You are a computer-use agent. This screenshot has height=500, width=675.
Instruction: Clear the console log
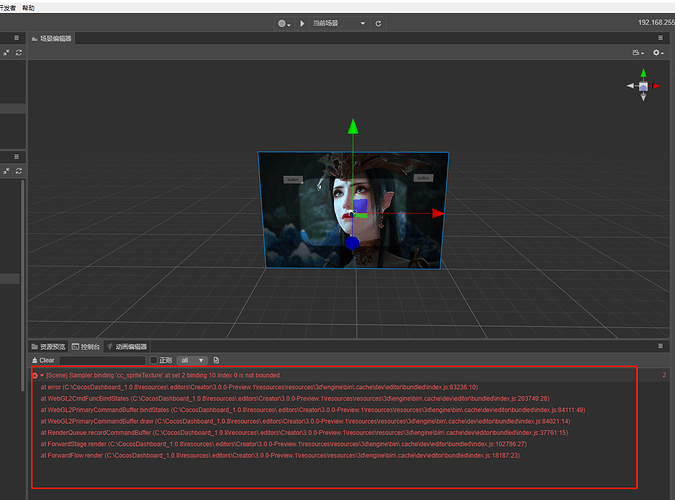43,360
